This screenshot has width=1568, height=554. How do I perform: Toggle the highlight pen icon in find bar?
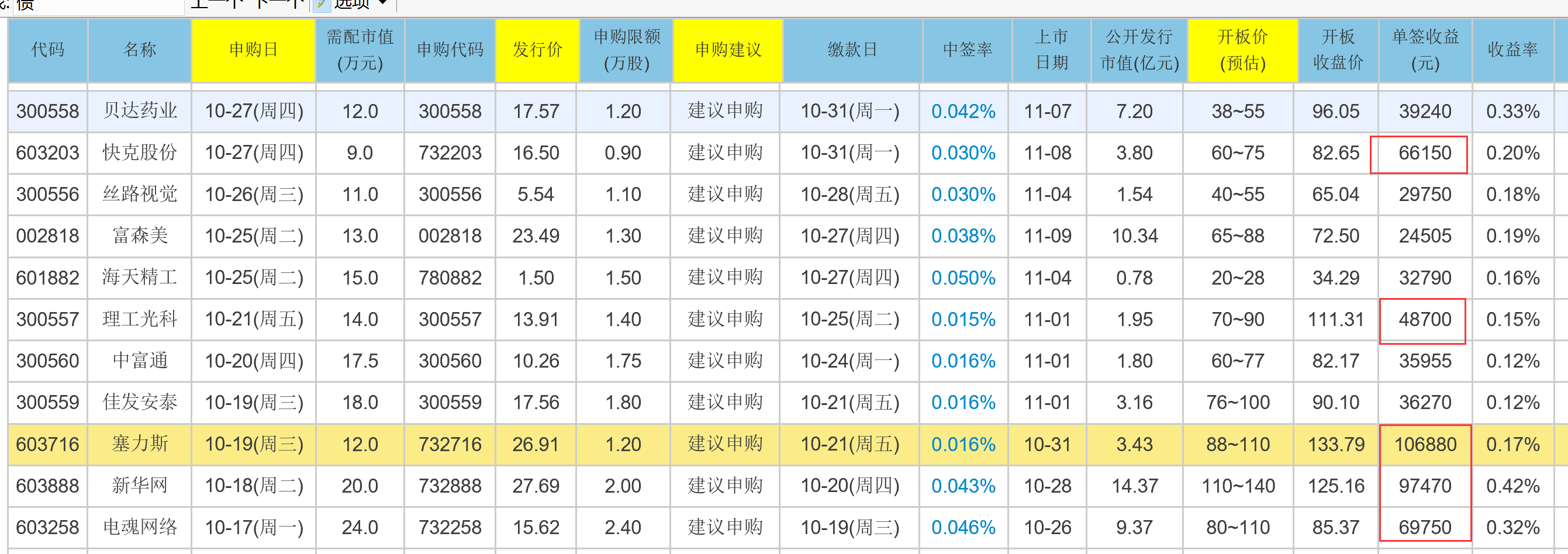(322, 4)
